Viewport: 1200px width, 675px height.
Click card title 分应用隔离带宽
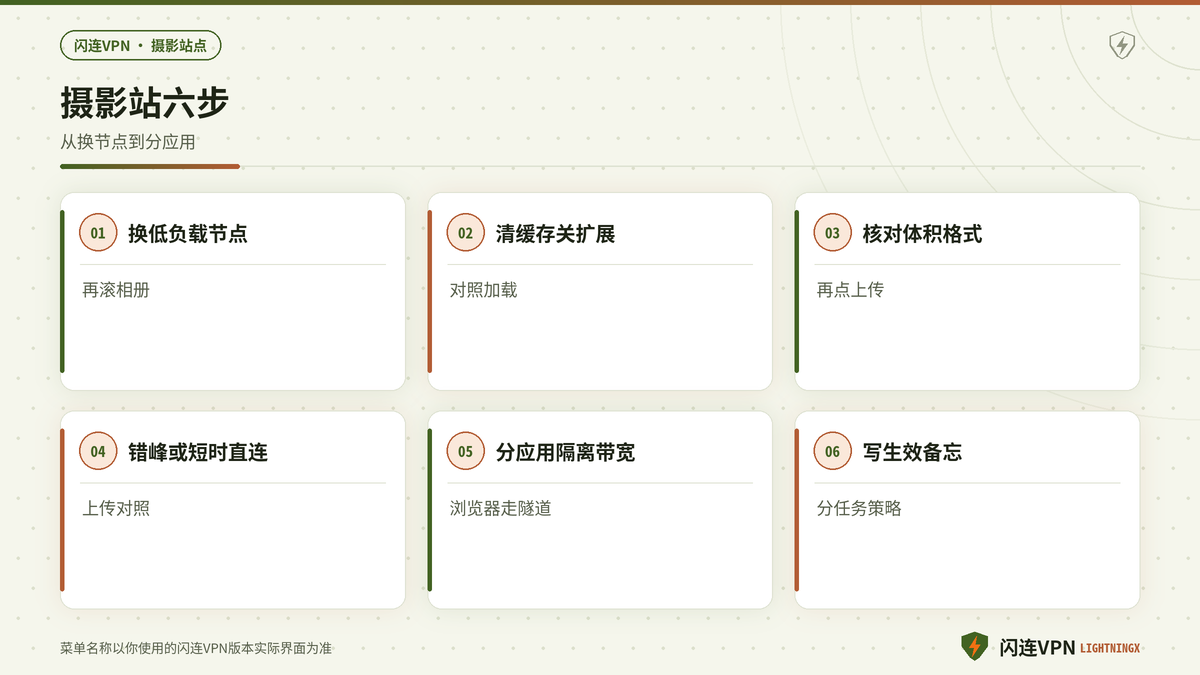pos(565,453)
